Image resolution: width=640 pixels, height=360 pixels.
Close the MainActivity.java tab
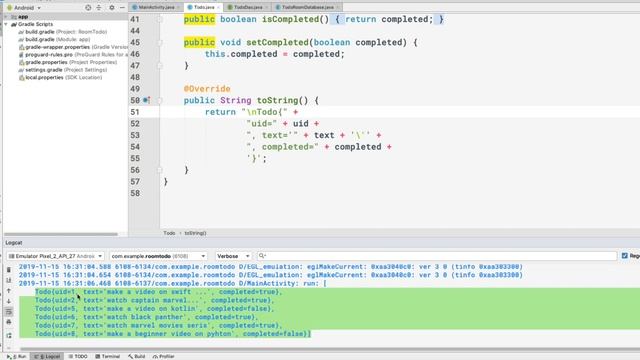[x=178, y=7]
